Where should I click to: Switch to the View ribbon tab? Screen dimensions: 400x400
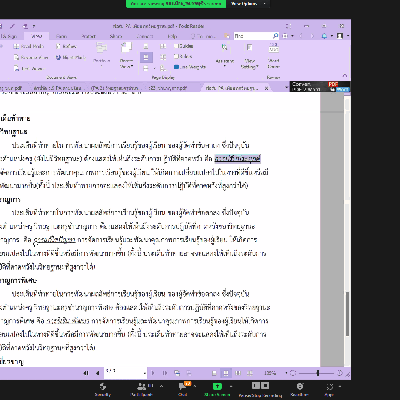pos(37,36)
